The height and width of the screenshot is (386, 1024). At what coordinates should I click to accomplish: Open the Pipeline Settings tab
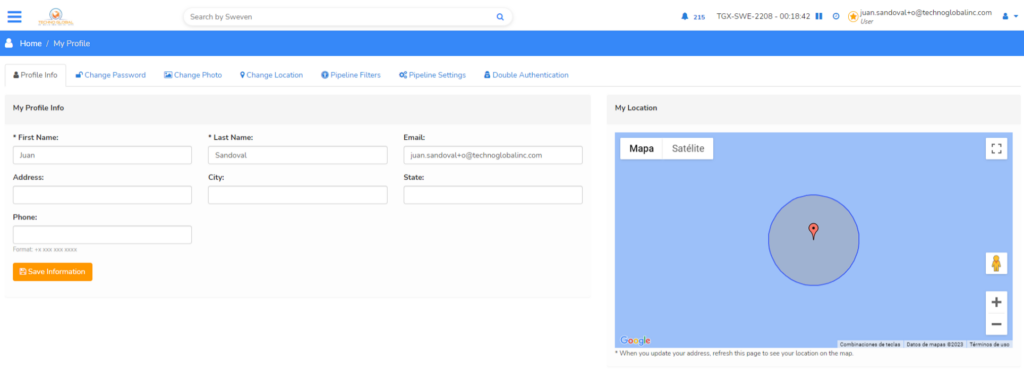(432, 75)
